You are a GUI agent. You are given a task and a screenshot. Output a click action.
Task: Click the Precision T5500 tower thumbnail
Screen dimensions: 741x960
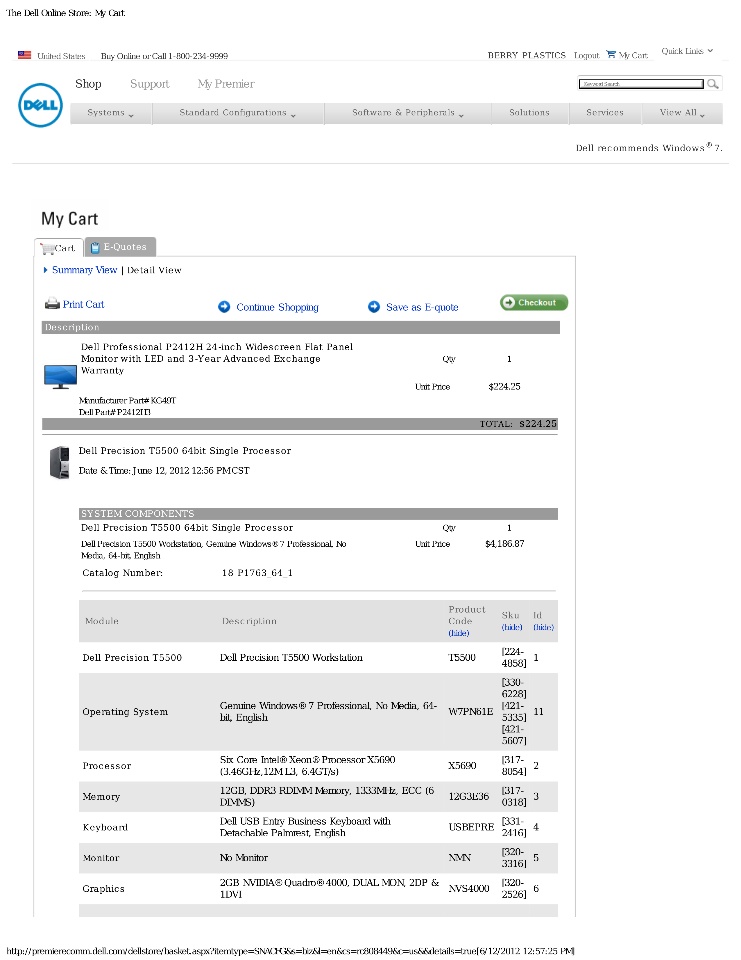[59, 462]
